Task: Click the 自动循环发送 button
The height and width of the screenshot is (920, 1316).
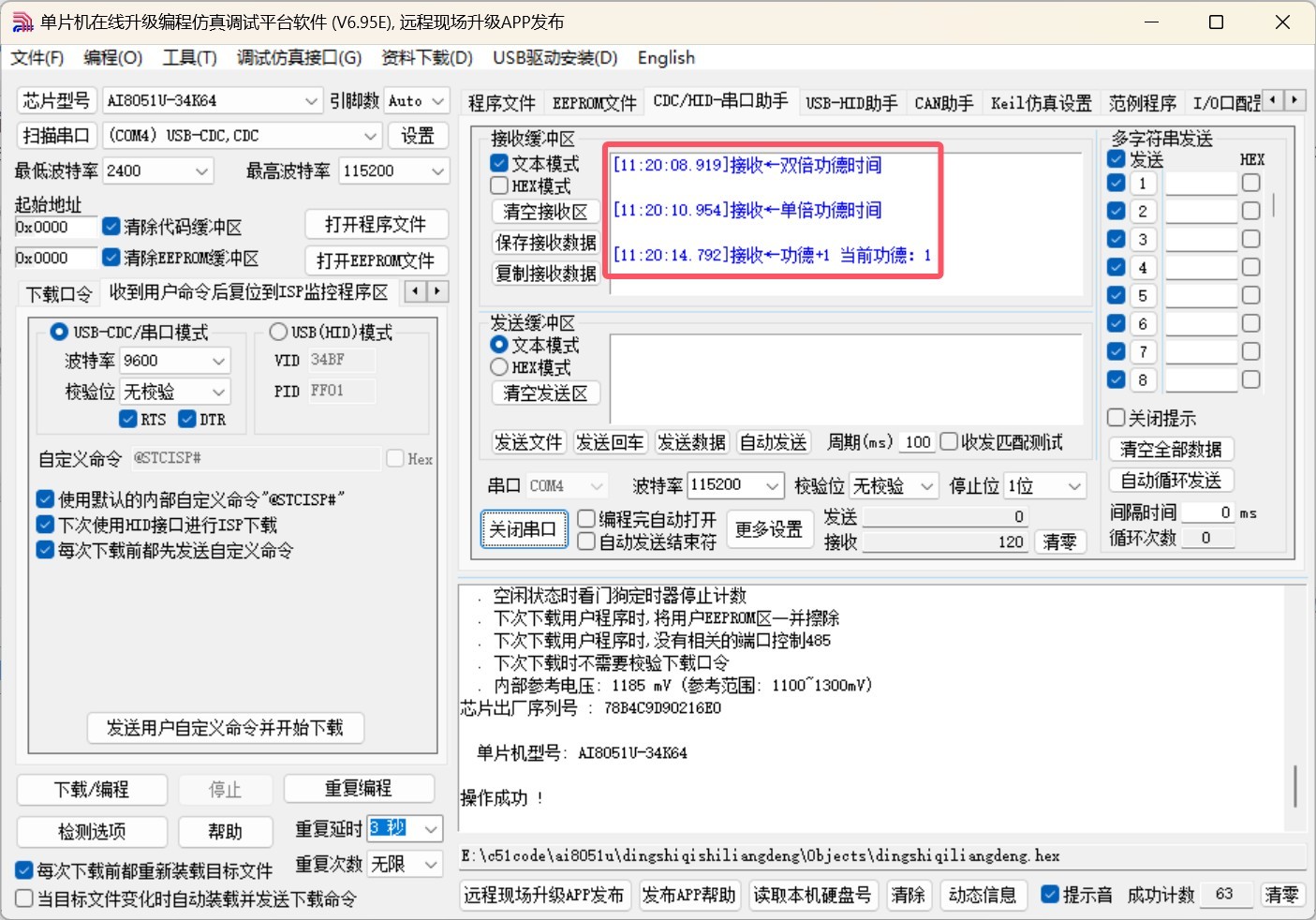Action: tap(1171, 481)
